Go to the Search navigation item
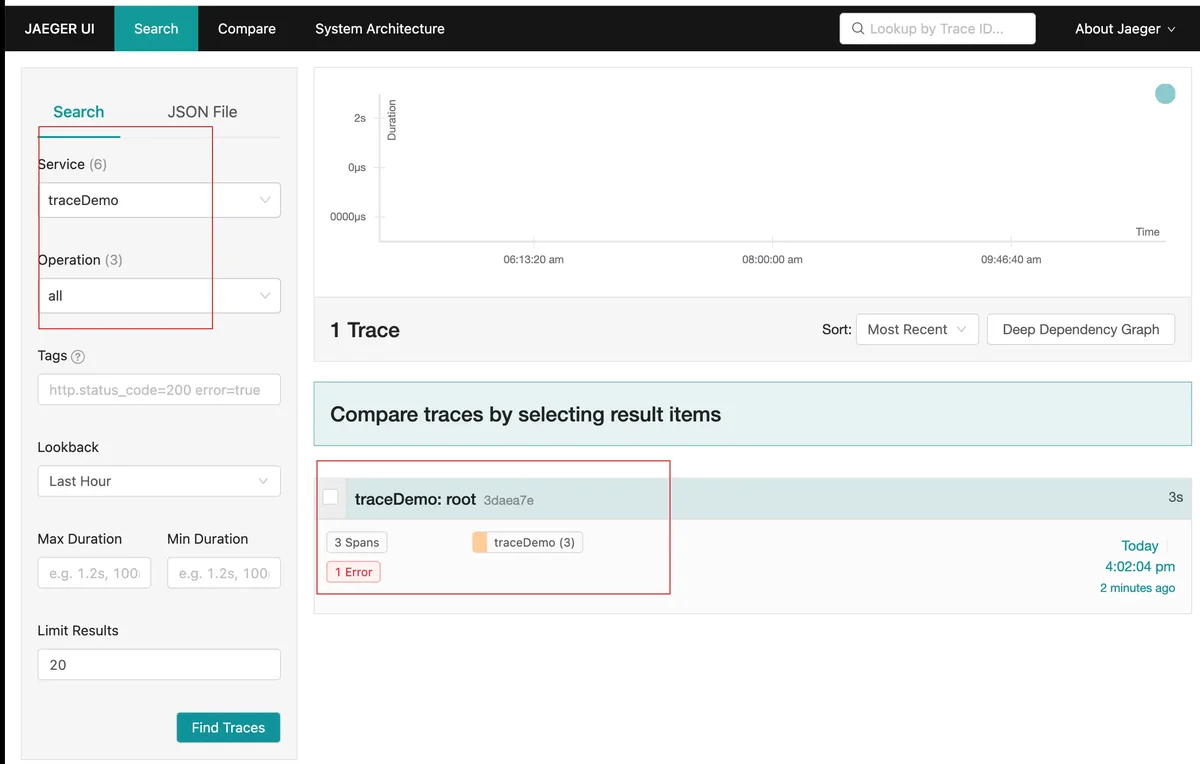Screen dimensions: 1200x764 156,28
